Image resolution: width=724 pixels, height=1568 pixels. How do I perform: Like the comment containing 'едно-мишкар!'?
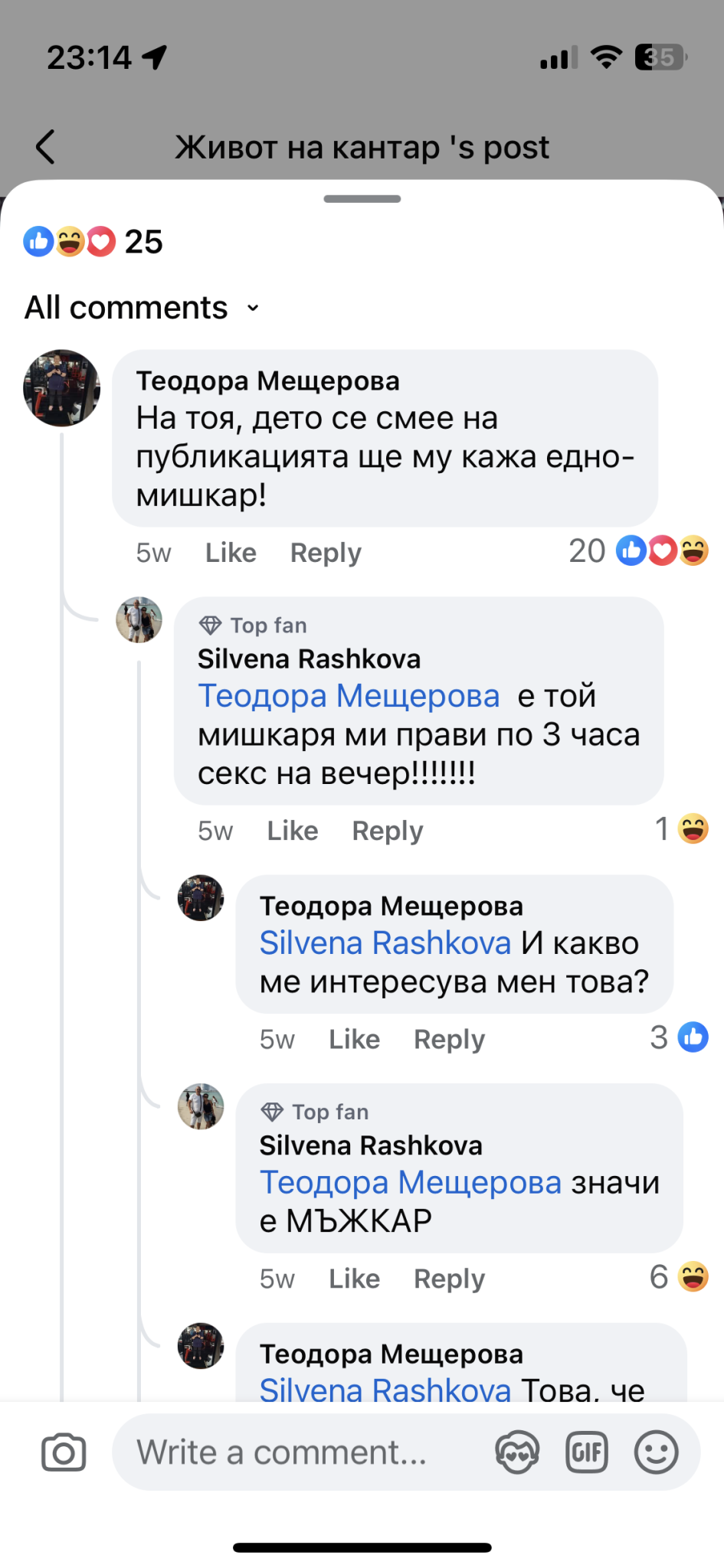pyautogui.click(x=231, y=553)
